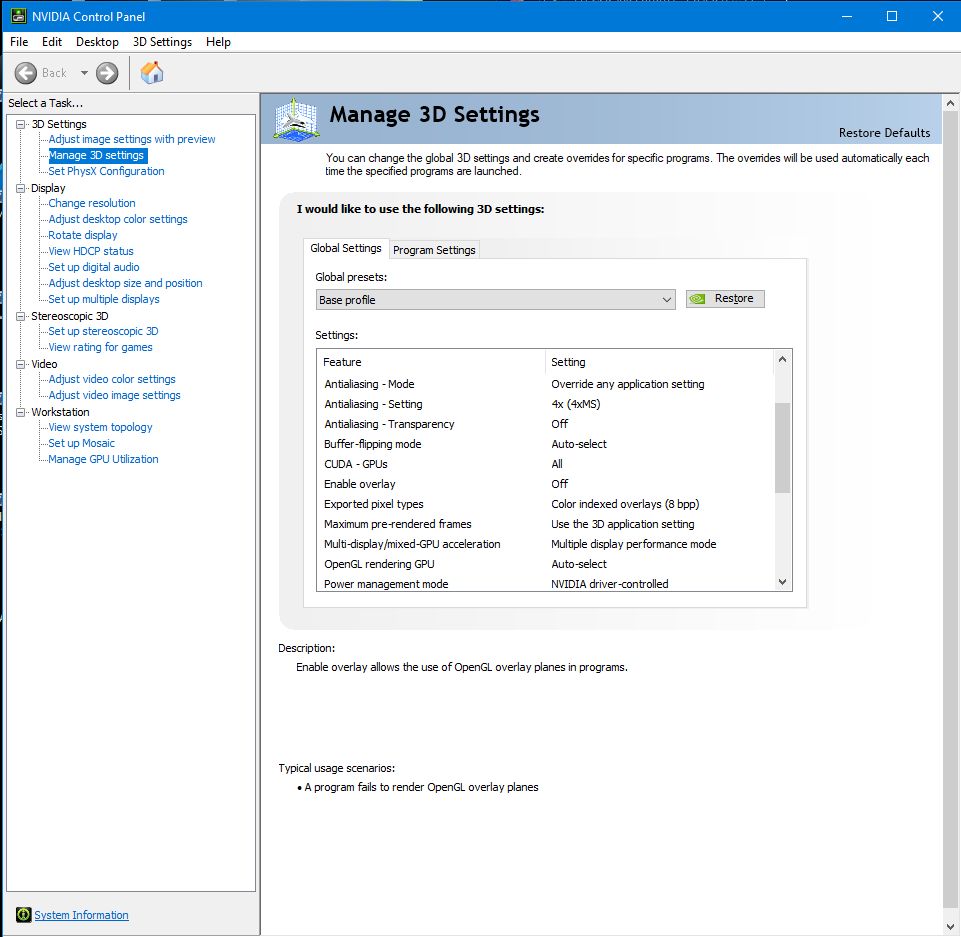
Task: Open View rating for games
Action: pyautogui.click(x=101, y=347)
